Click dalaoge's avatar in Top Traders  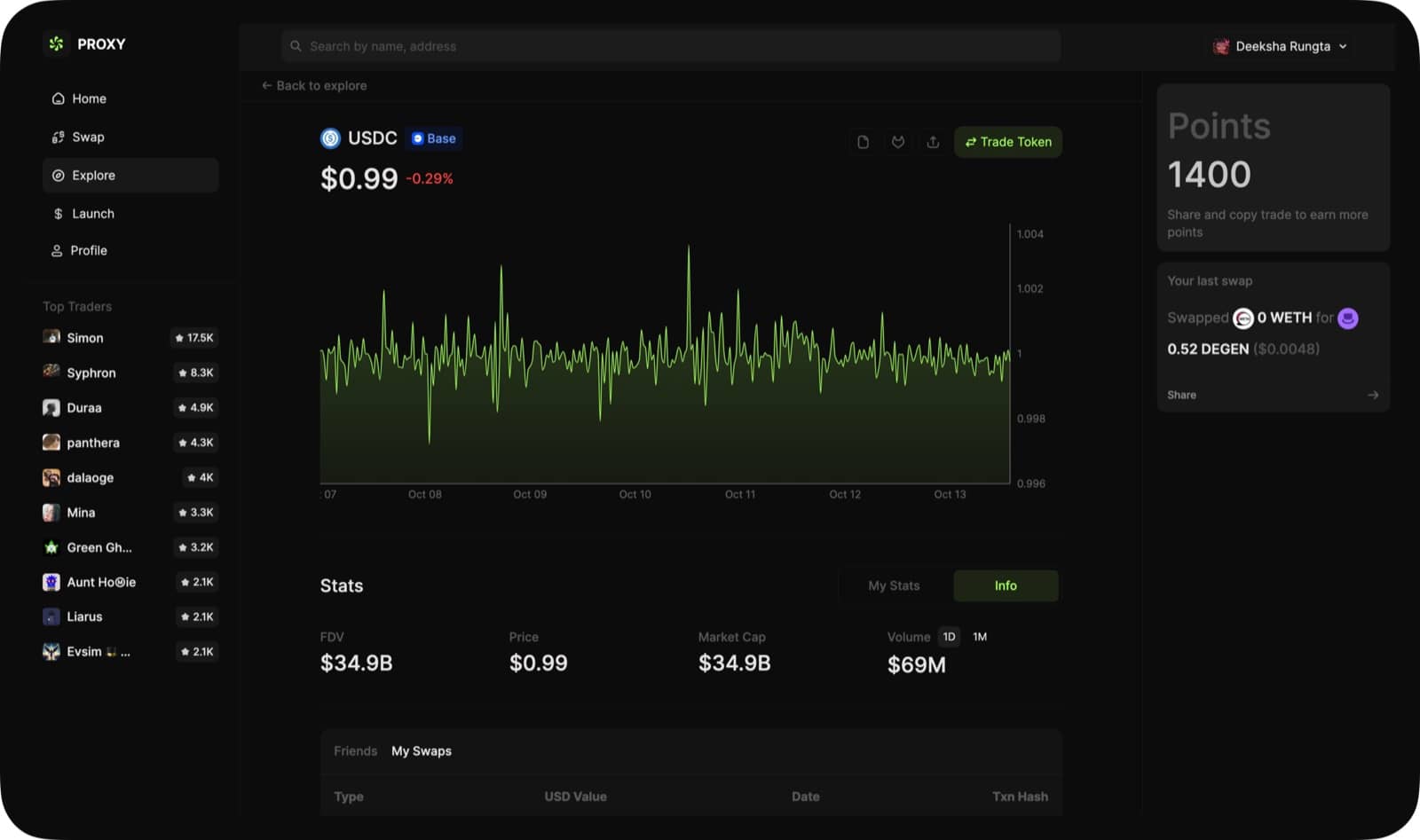(x=51, y=477)
